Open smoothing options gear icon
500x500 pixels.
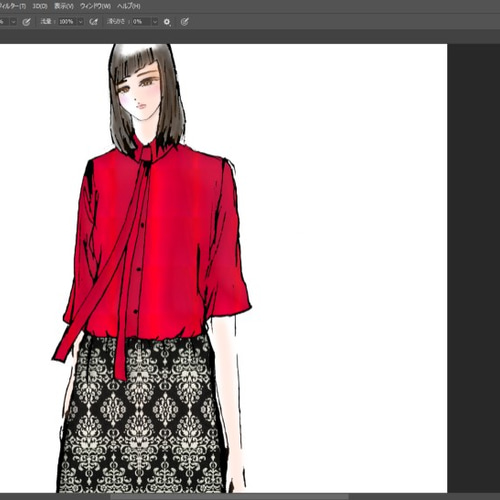(x=167, y=22)
